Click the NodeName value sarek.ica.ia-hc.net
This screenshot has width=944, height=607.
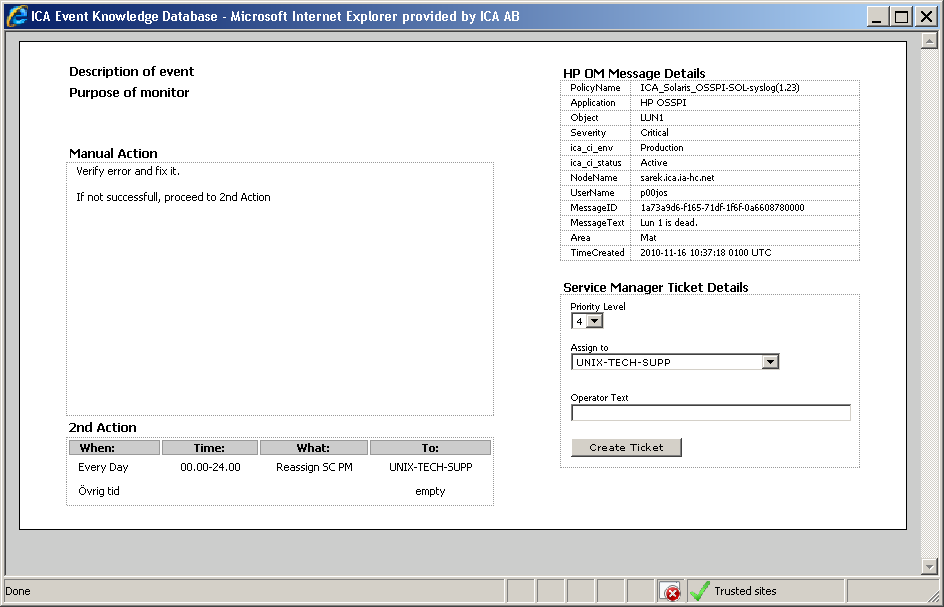click(x=677, y=178)
